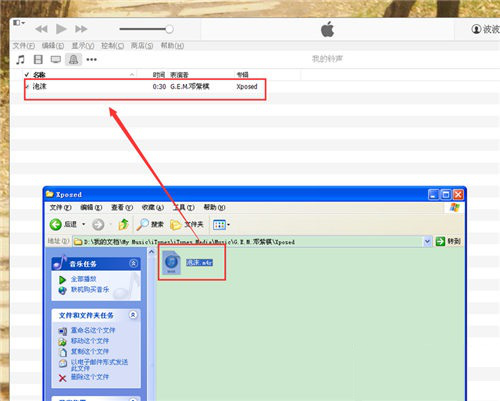Sort by the 表演者 column header
500x401 pixels.
click(x=179, y=75)
